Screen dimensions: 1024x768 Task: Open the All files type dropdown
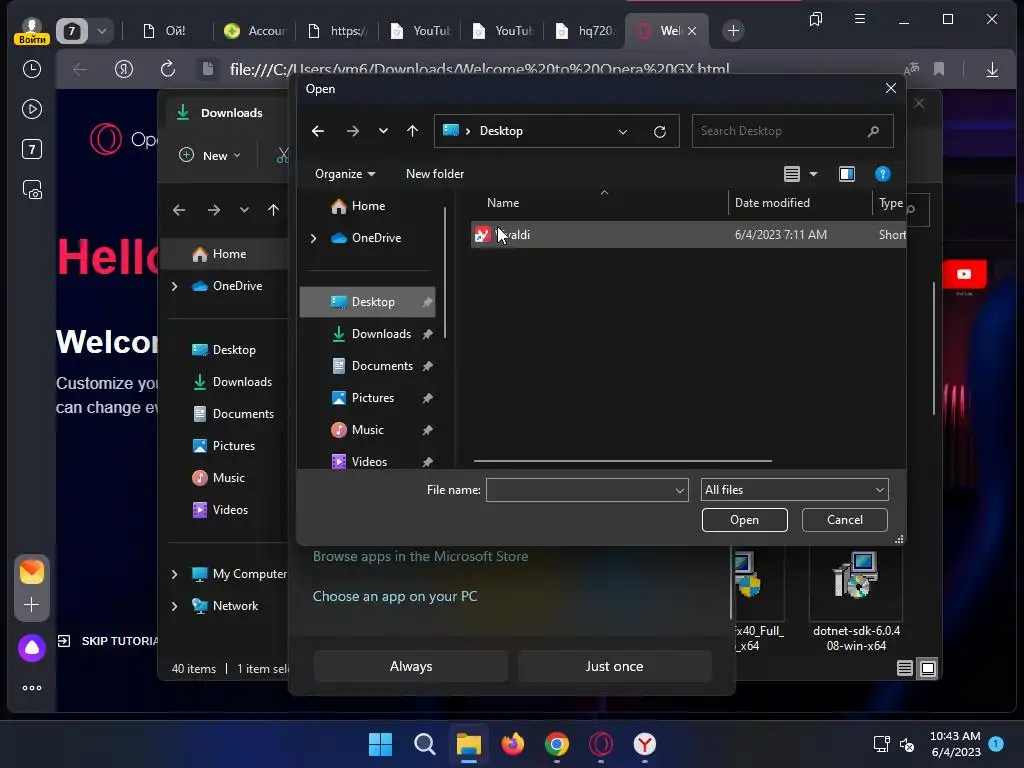pos(794,490)
